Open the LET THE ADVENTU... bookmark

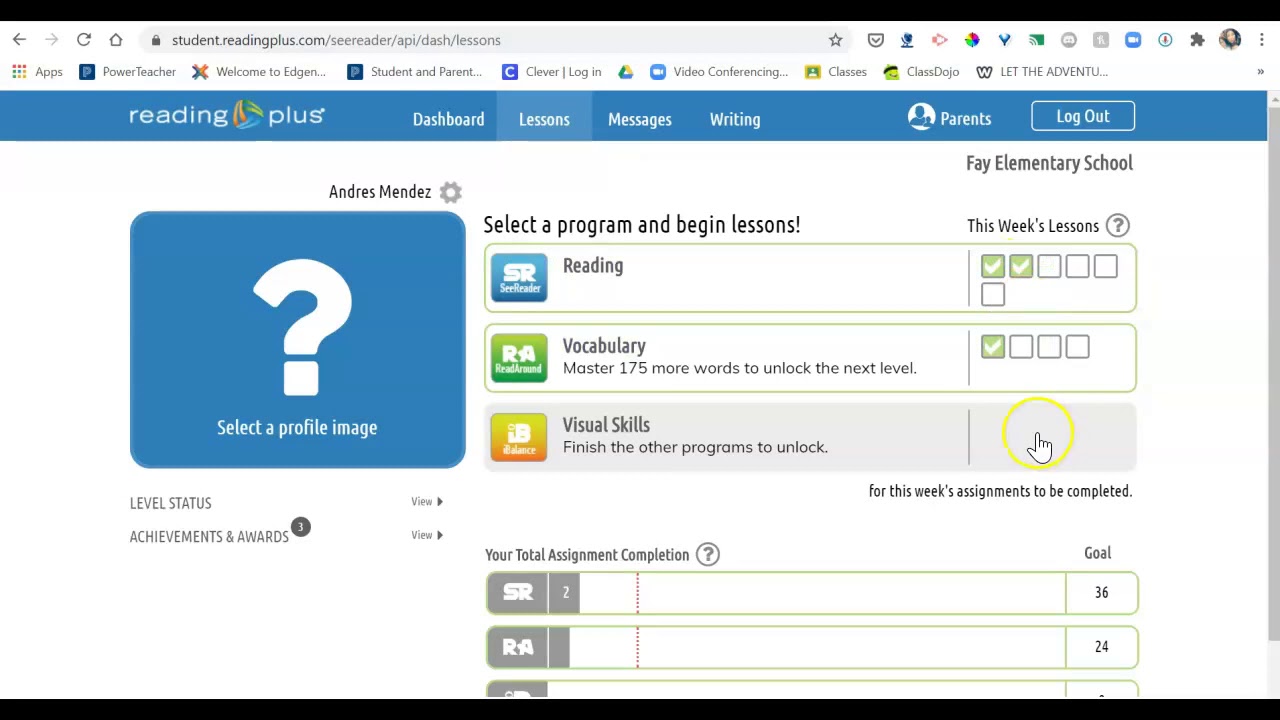1042,72
